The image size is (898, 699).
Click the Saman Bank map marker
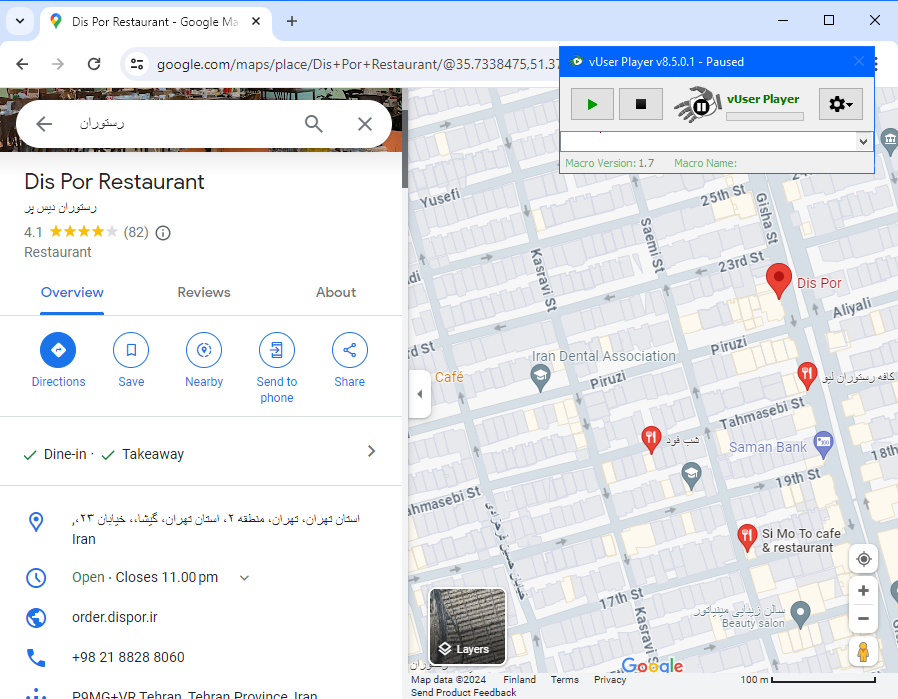point(823,443)
